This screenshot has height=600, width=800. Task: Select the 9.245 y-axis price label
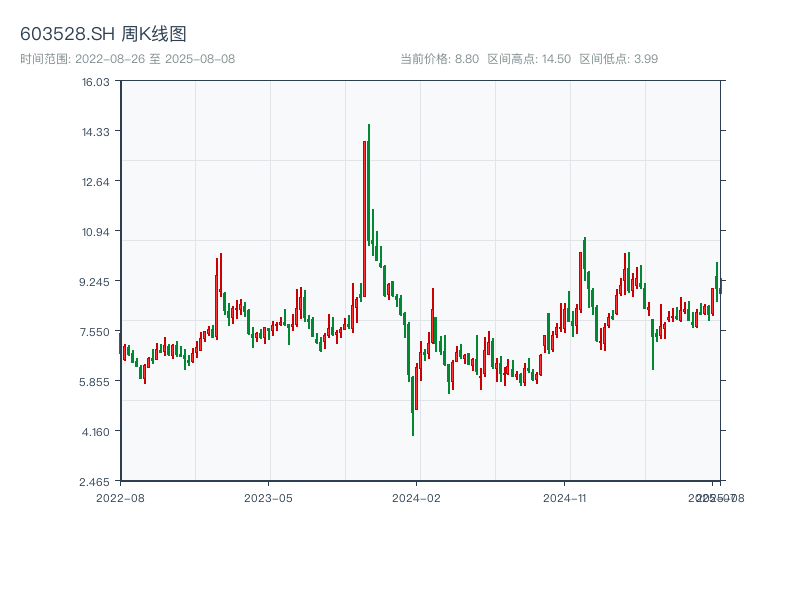point(96,281)
